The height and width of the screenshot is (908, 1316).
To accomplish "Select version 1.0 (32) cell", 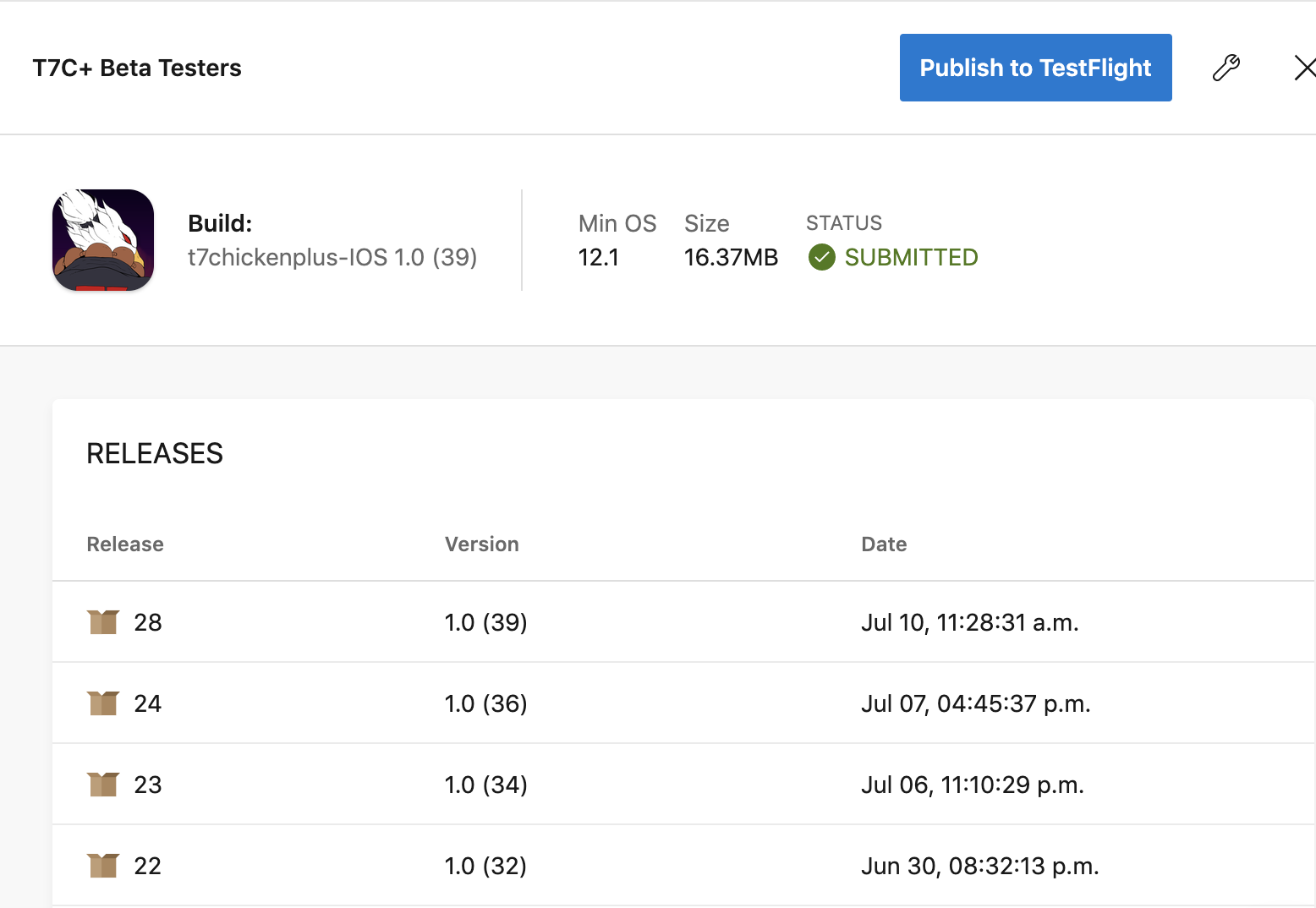I will pyautogui.click(x=486, y=866).
